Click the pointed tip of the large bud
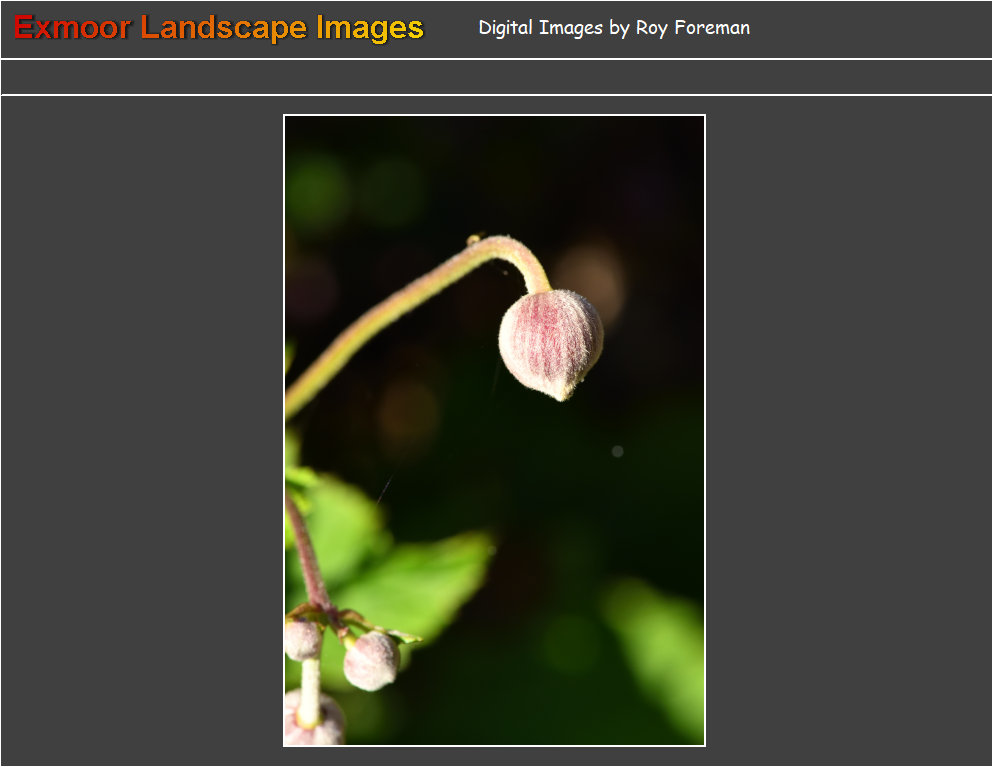The height and width of the screenshot is (767, 993). pyautogui.click(x=563, y=394)
